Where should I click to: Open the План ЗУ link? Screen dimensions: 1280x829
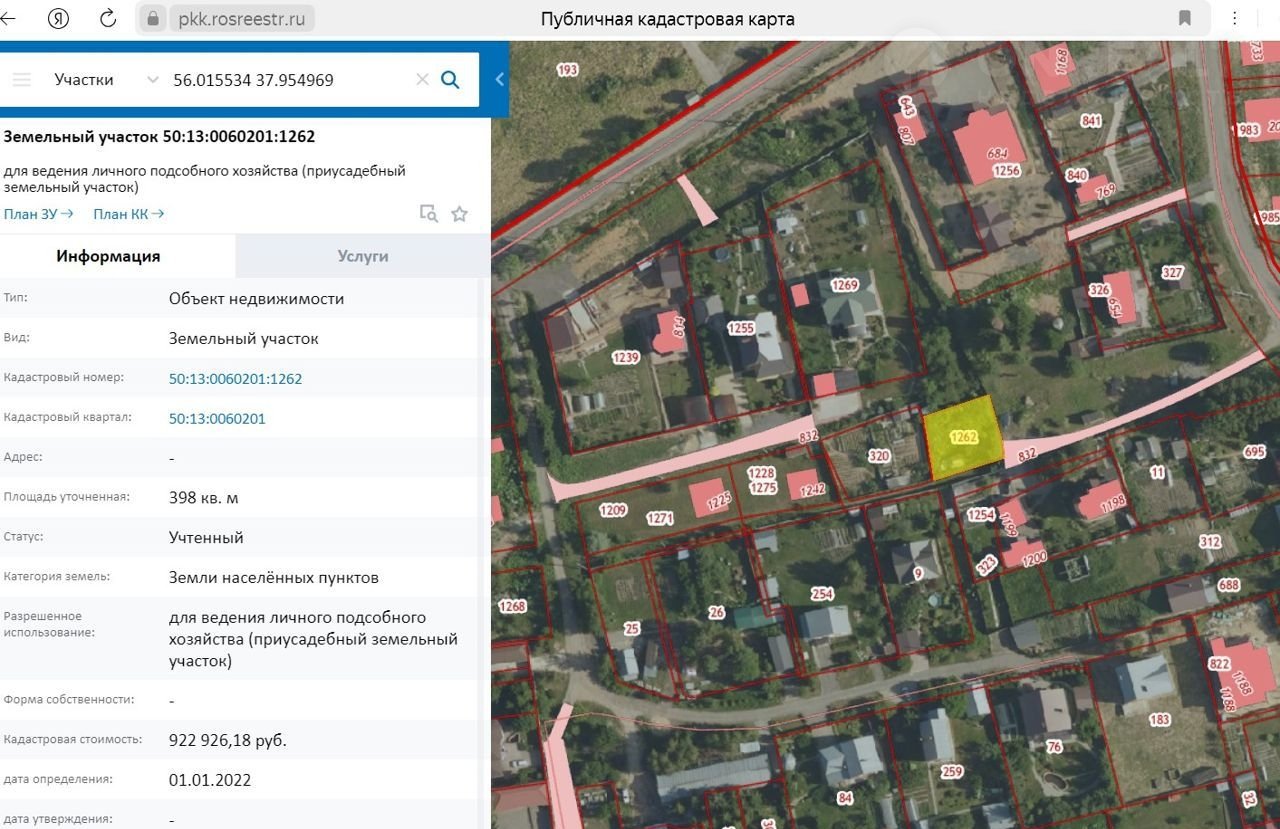pos(38,214)
